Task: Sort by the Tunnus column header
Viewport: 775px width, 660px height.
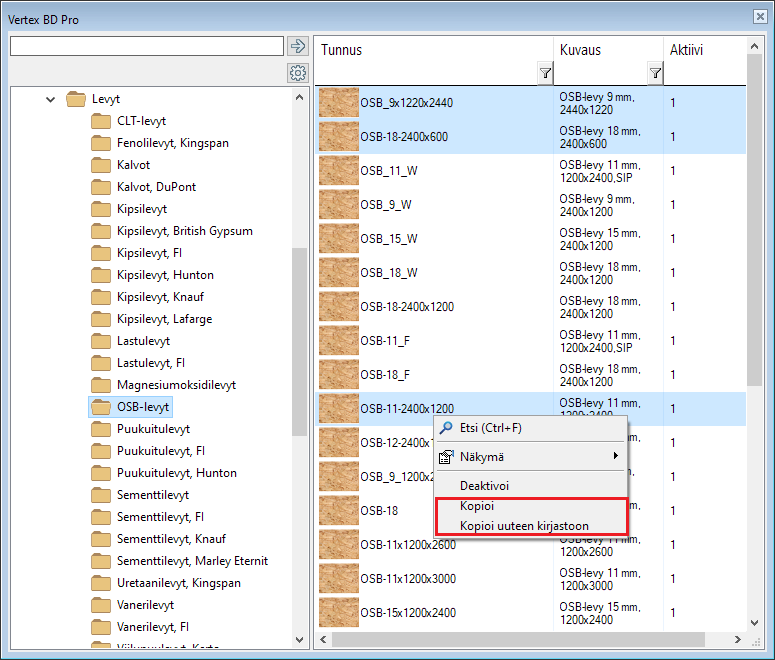Action: tap(430, 50)
